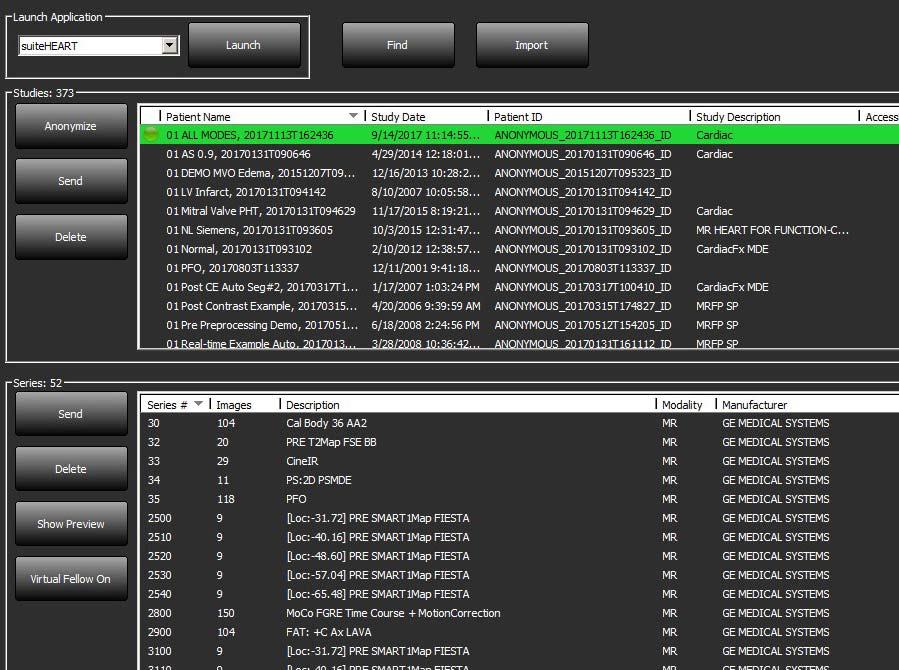Image resolution: width=899 pixels, height=670 pixels.
Task: Select study 01 Normal, 20170131T093102
Action: click(x=519, y=249)
